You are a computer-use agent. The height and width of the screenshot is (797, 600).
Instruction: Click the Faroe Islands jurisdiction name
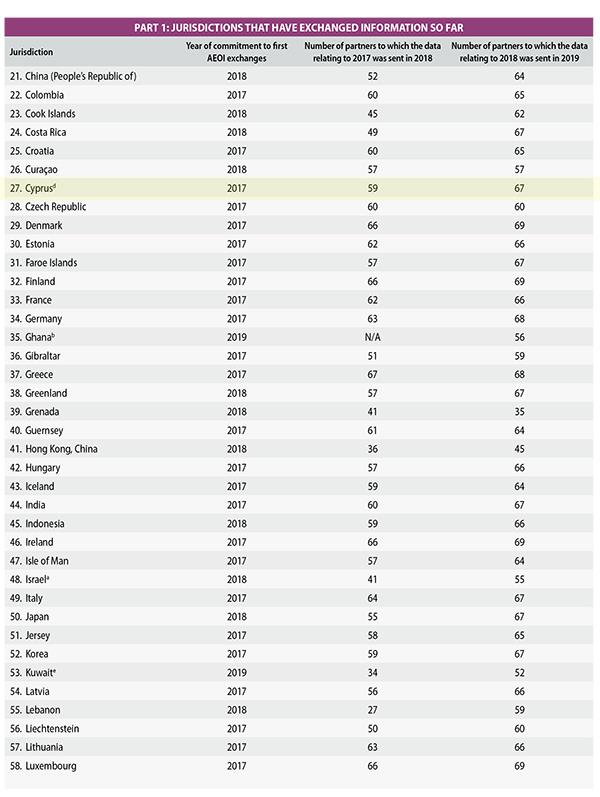[x=48, y=262]
